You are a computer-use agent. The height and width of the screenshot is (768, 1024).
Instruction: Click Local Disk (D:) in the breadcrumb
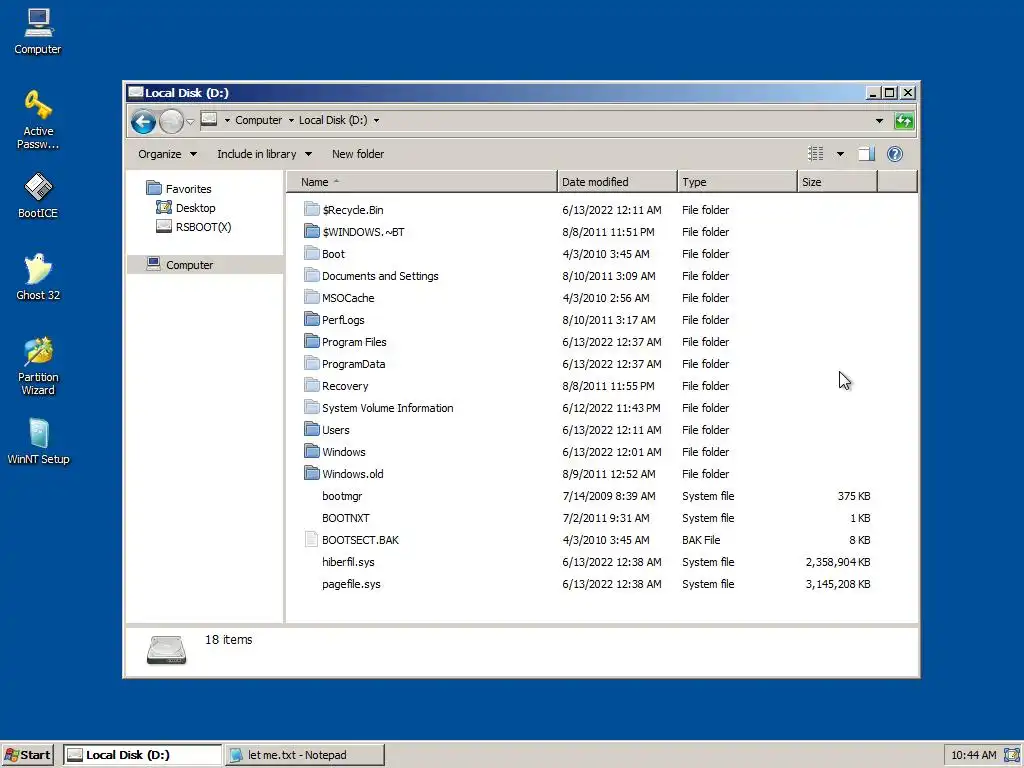click(x=333, y=120)
